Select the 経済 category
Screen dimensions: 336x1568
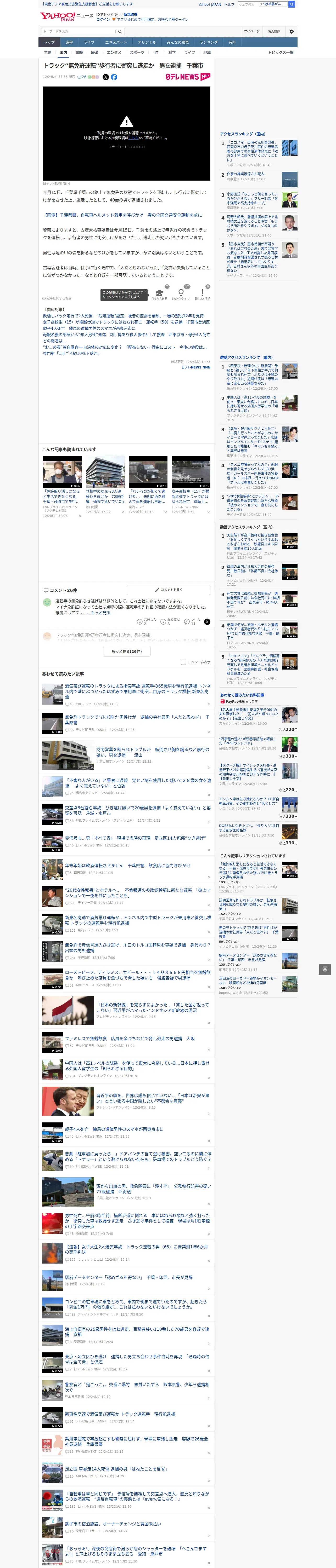[x=94, y=52]
